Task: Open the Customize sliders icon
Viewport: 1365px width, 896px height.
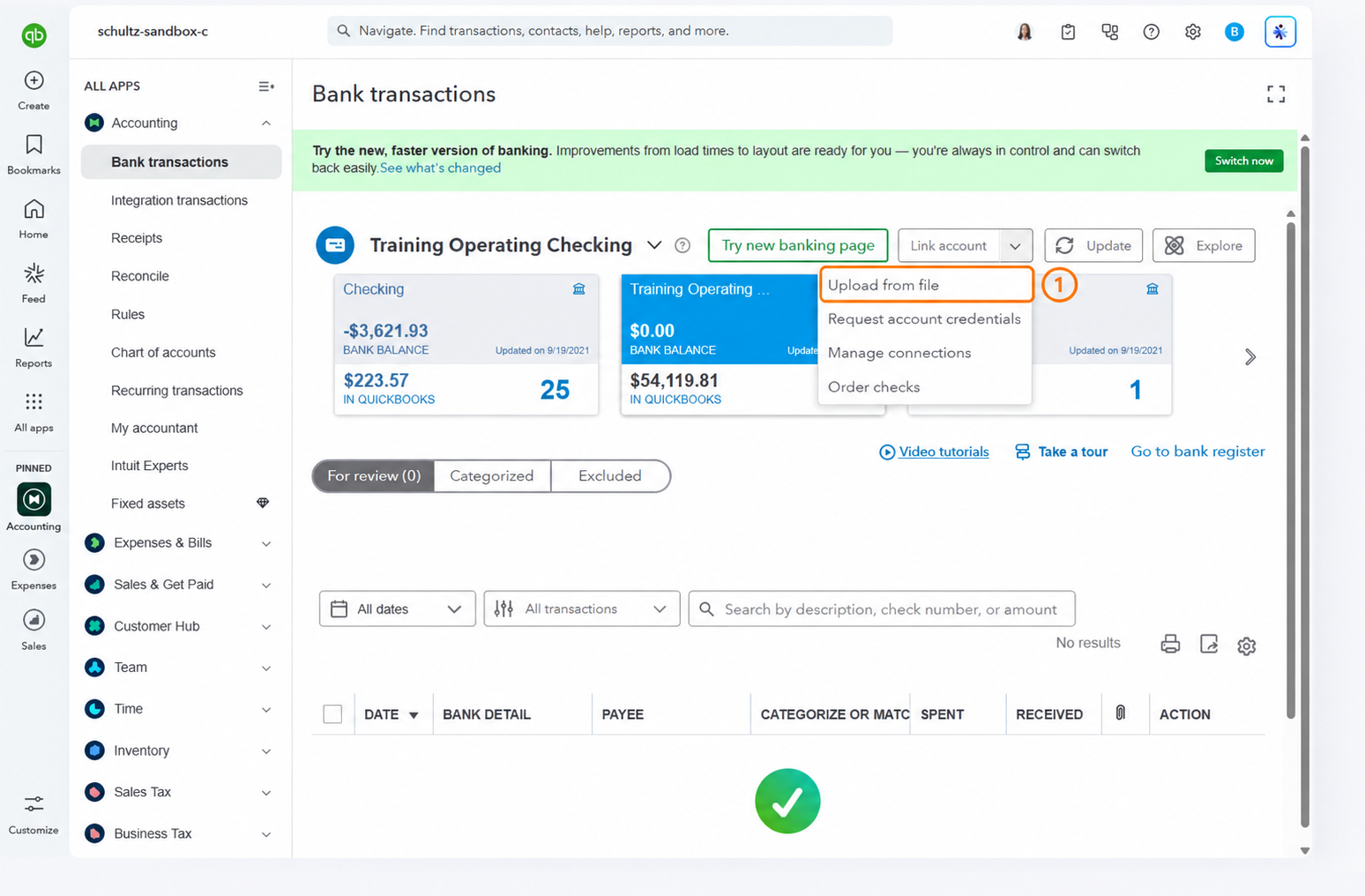Action: pos(34,804)
